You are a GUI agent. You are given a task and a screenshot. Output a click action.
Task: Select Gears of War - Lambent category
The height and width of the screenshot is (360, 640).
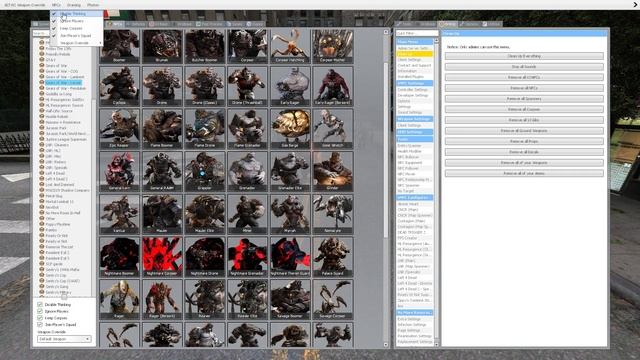[65, 77]
